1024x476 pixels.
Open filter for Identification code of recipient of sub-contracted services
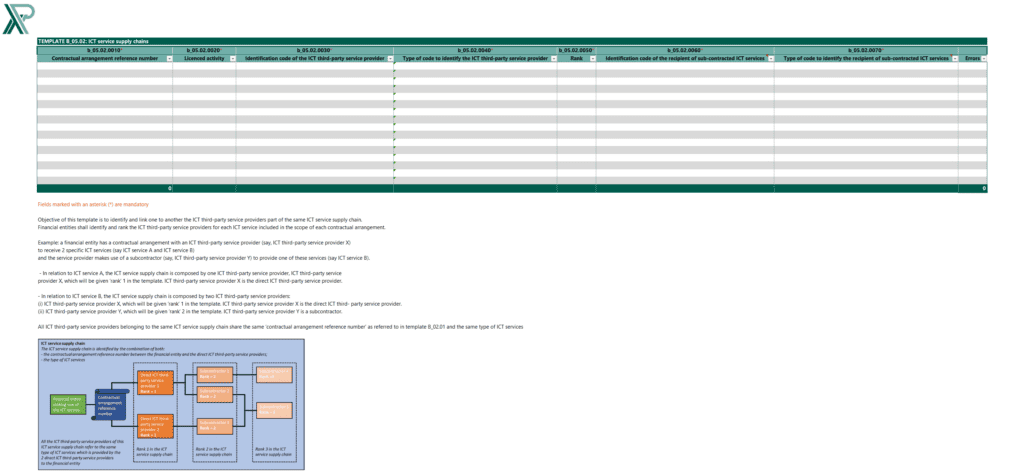(x=771, y=59)
